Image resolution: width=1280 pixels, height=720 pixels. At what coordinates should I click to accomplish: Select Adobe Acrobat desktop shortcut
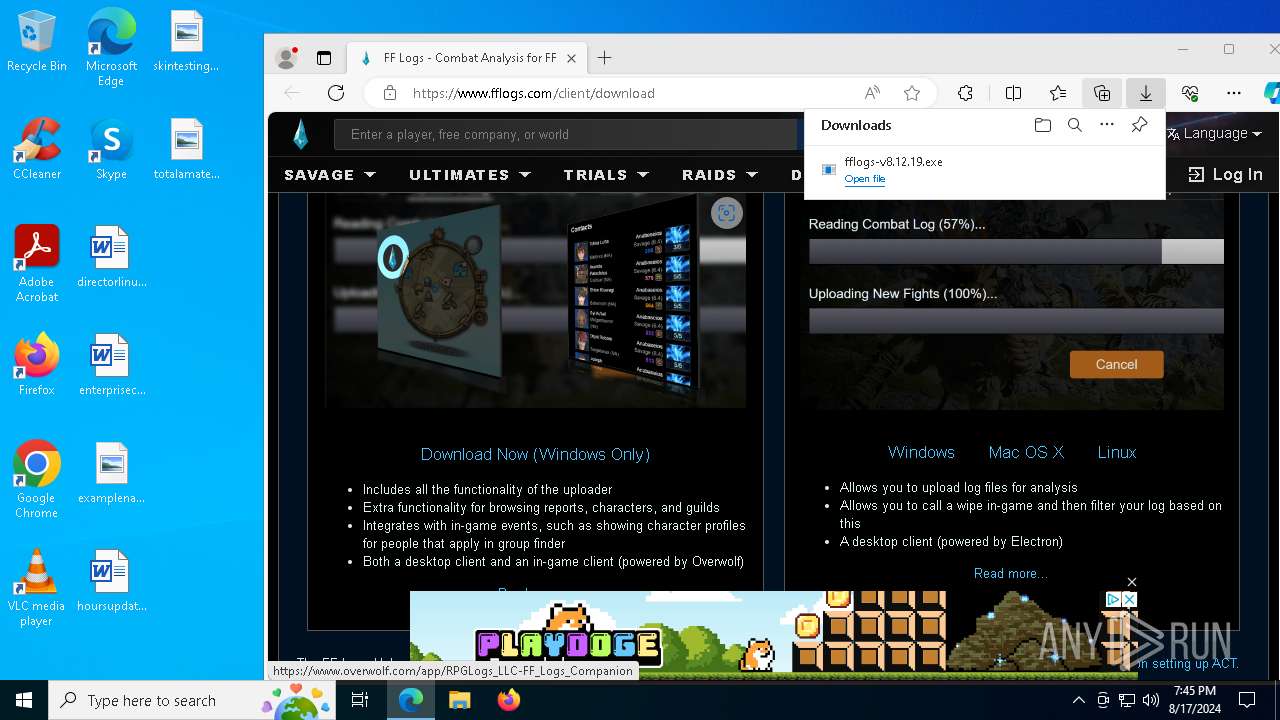coord(37,263)
